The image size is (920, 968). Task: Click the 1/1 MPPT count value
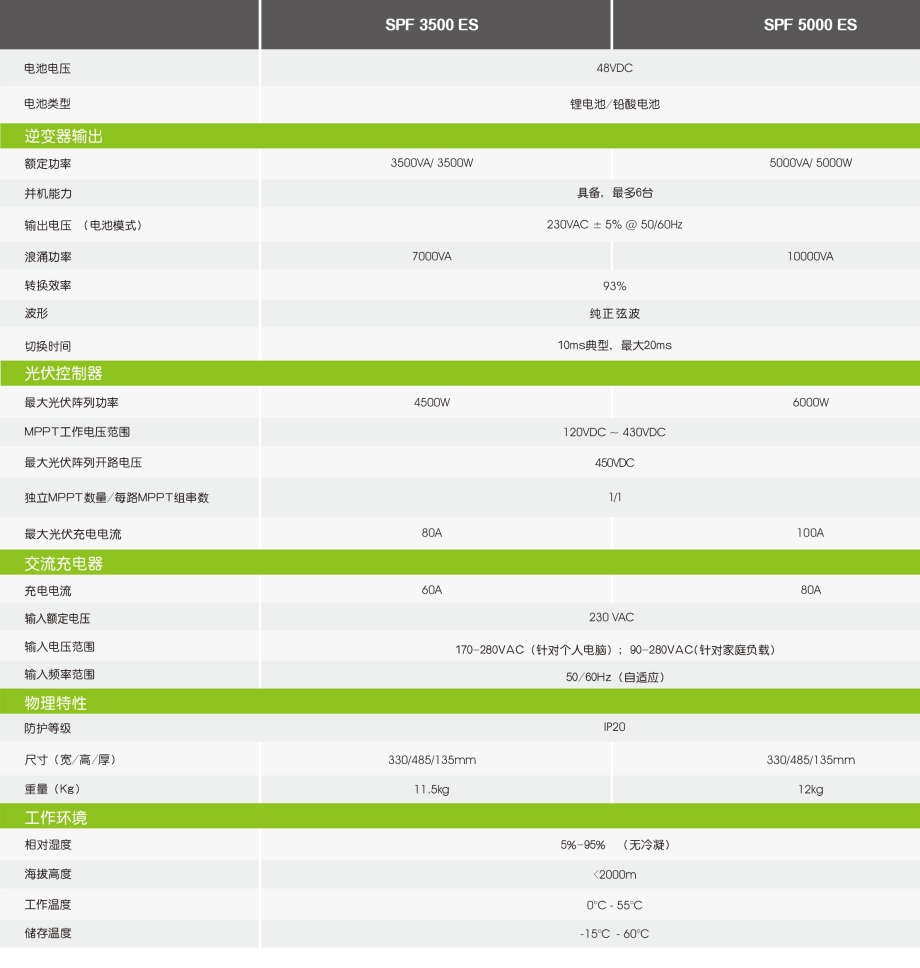click(x=614, y=497)
